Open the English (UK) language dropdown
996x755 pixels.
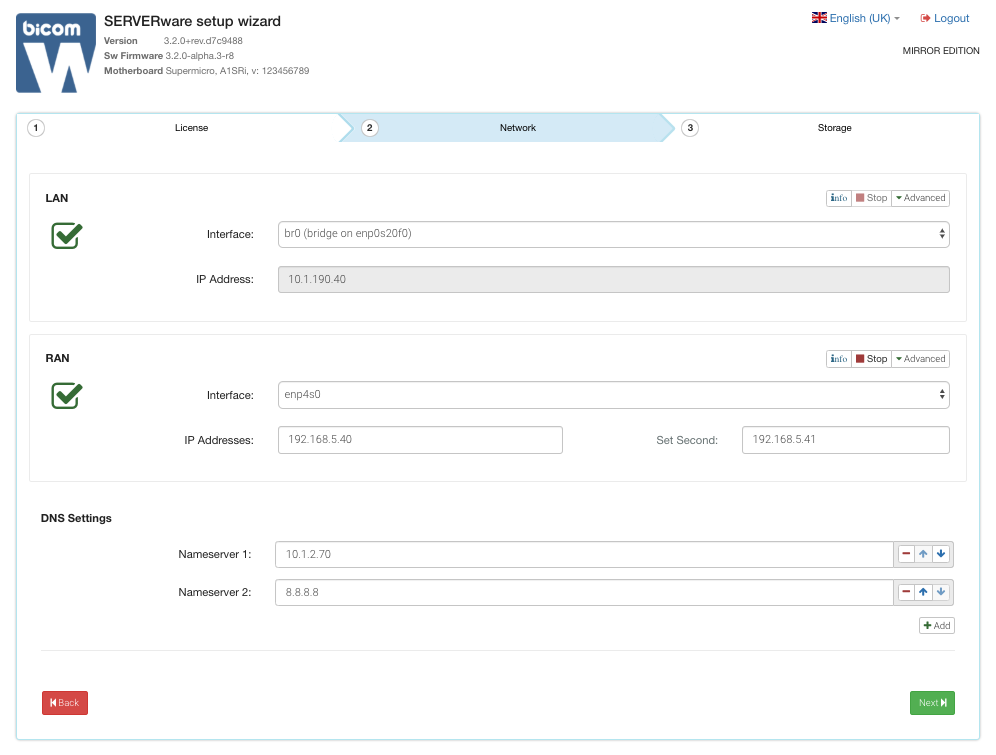click(x=856, y=18)
